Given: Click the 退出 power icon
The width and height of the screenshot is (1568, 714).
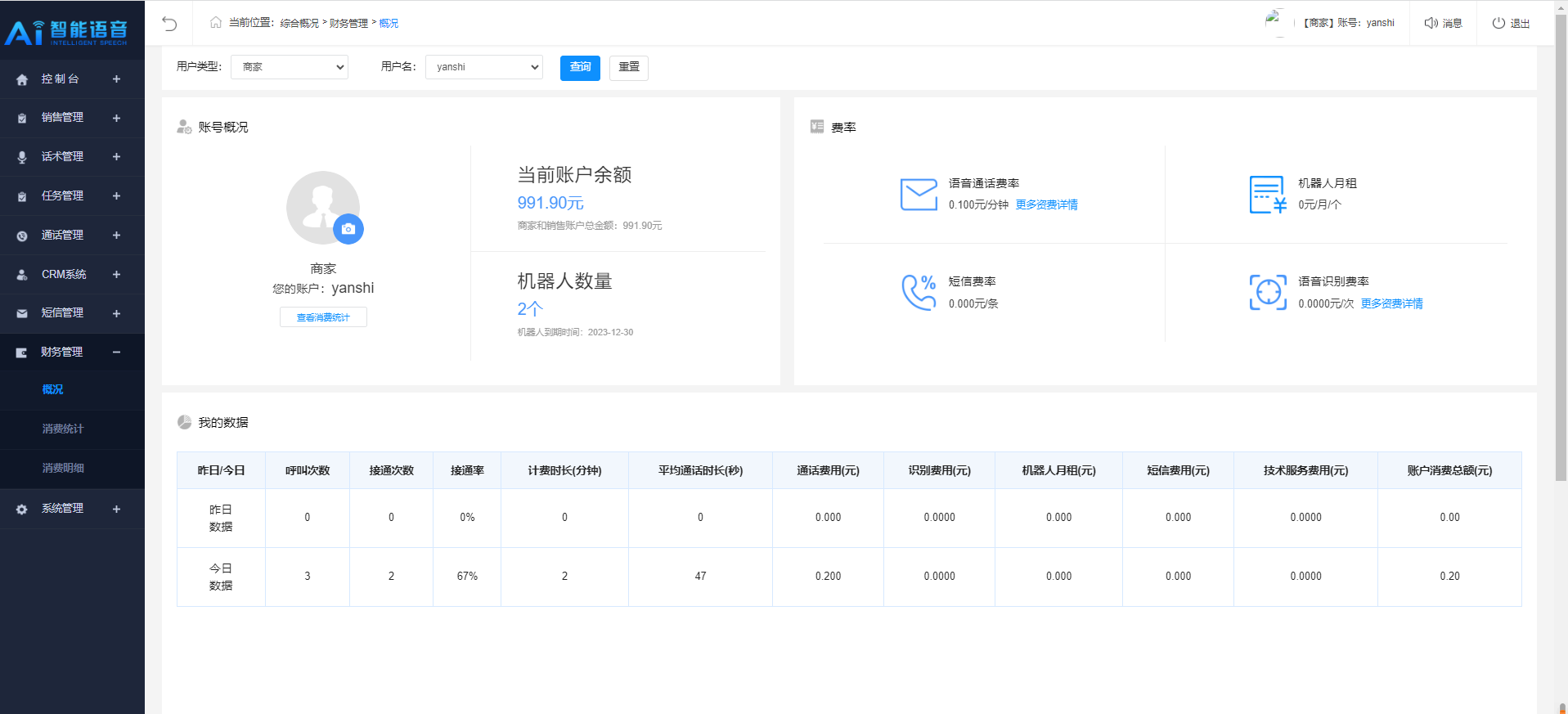Looking at the screenshot, I should [x=1498, y=23].
